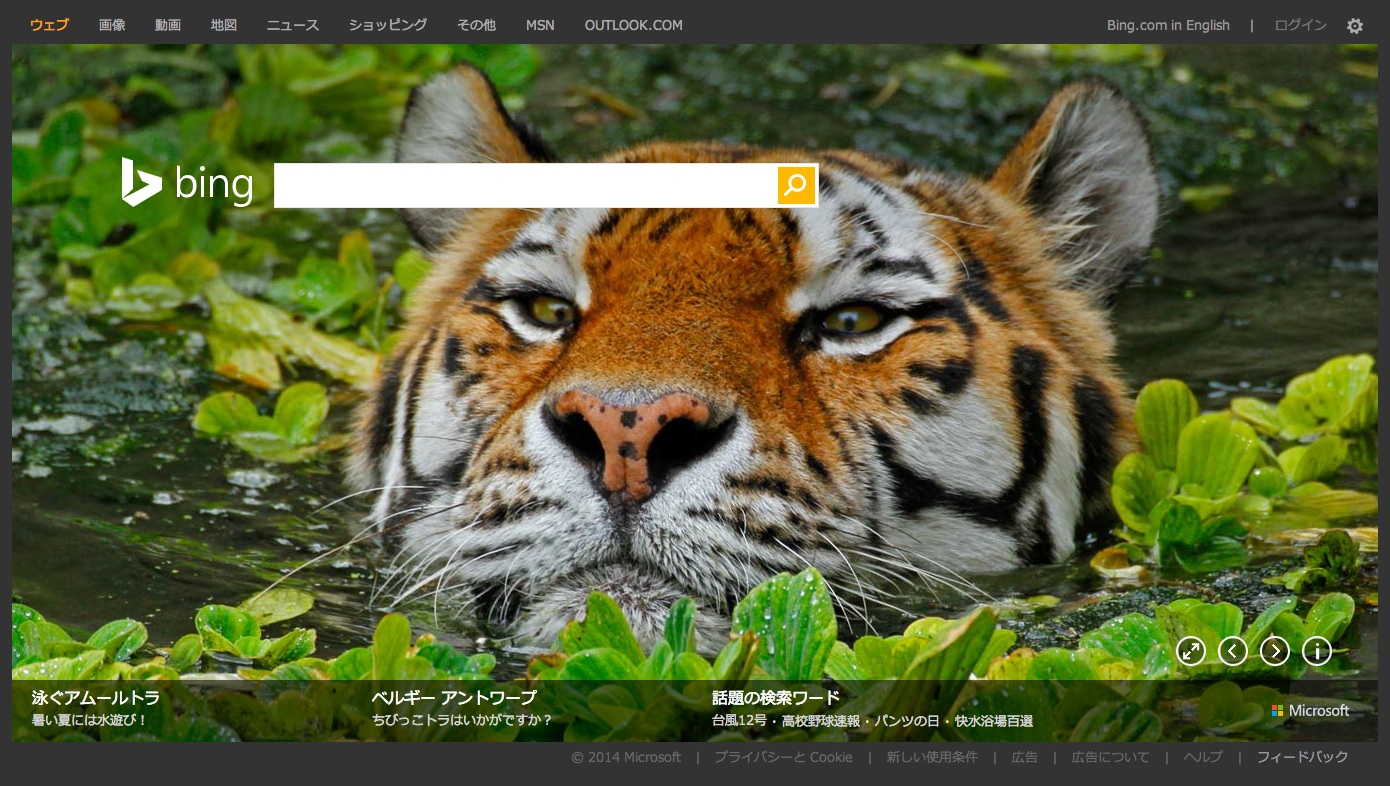Click the orange search magnifier button
The image size is (1390, 786).
796,185
